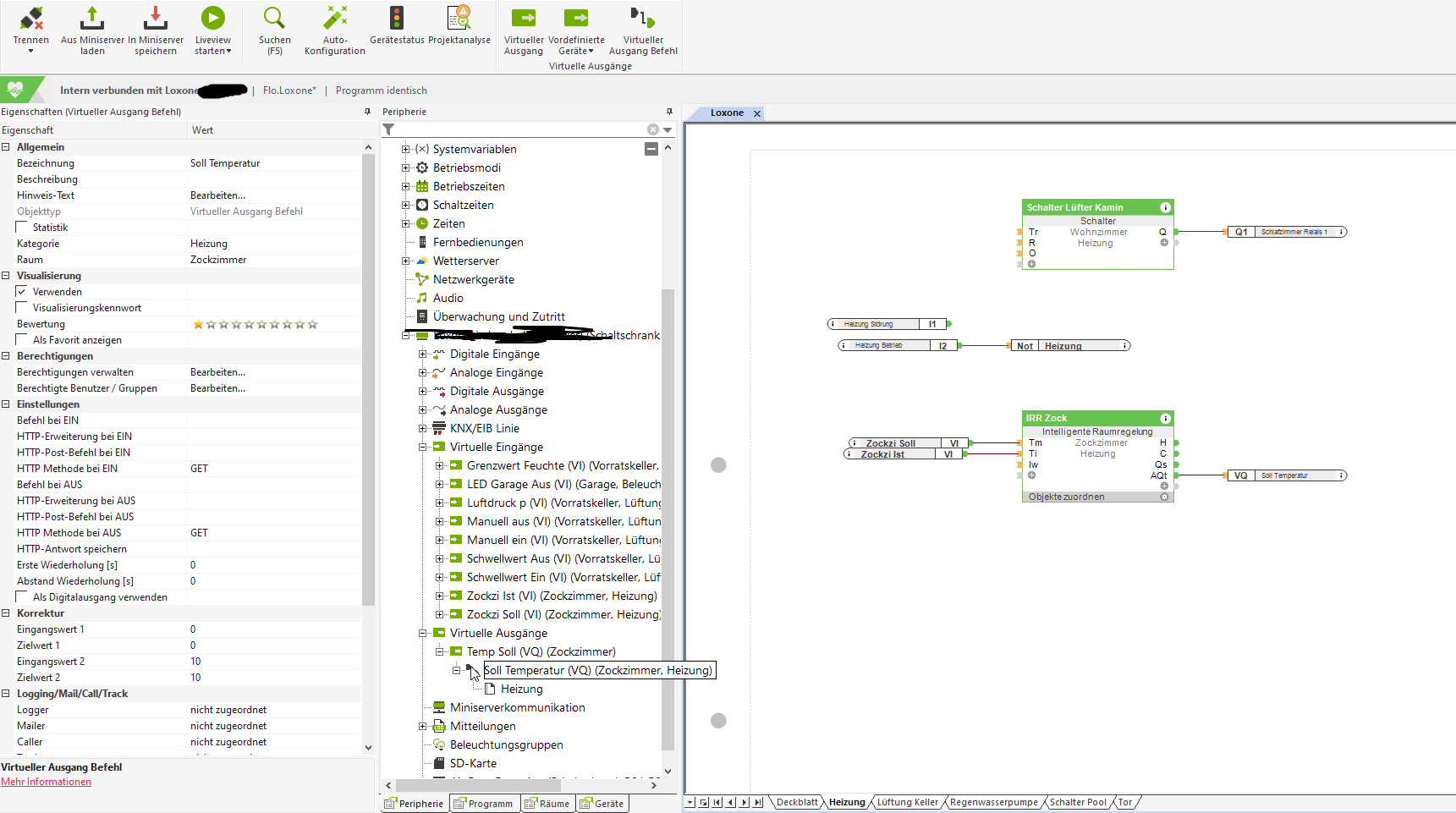Run Auto-Konfiguration wizard

tap(335, 19)
